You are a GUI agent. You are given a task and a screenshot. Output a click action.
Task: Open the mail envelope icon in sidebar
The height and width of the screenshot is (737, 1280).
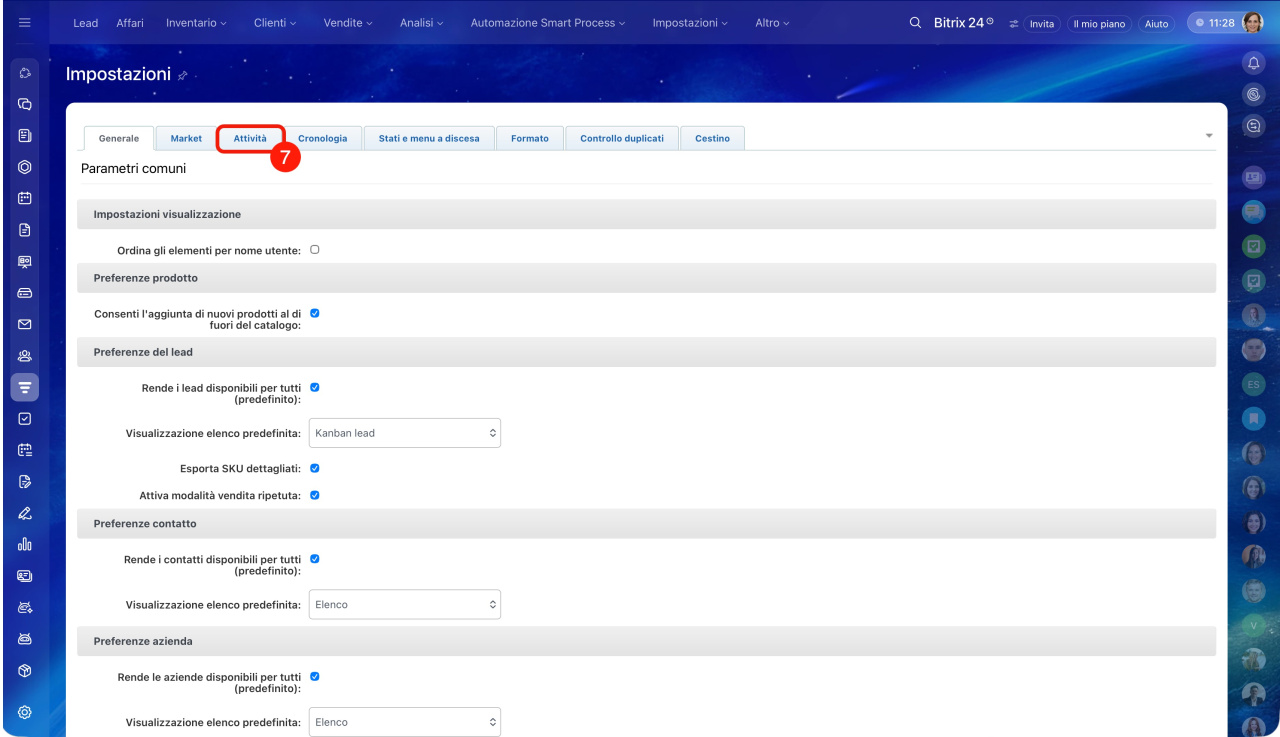click(x=25, y=324)
